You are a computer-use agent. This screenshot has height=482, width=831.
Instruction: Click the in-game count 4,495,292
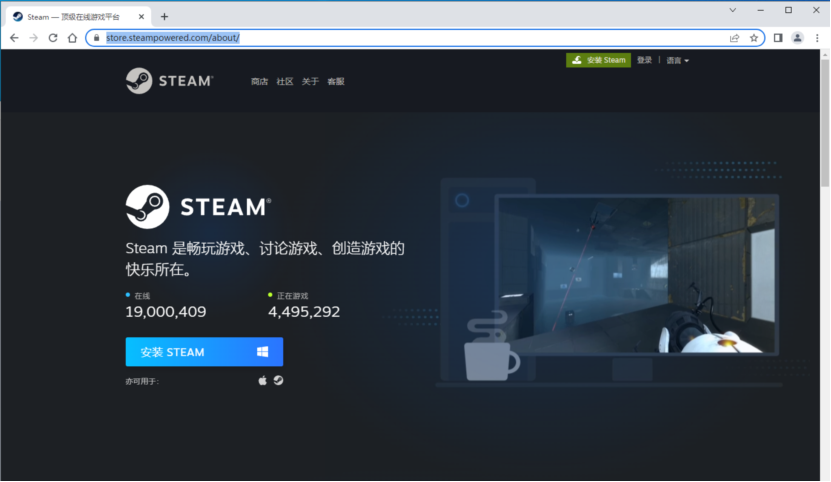[304, 311]
